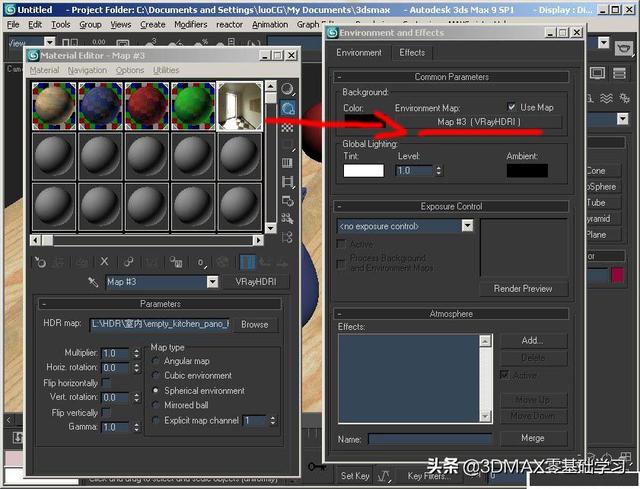640x489 pixels.
Task: Open the Navigation menu
Action: tap(87, 70)
